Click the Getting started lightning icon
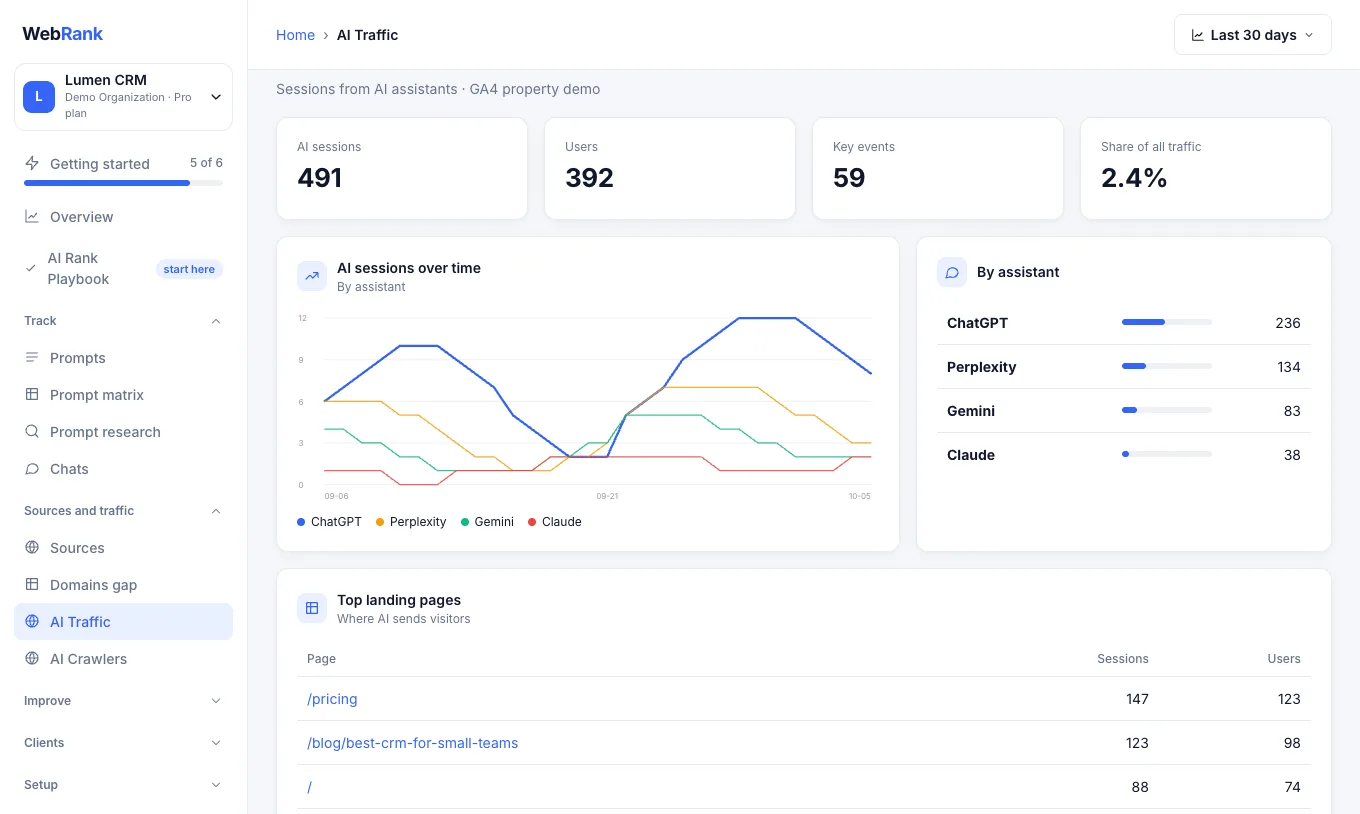The height and width of the screenshot is (814, 1360). click(32, 163)
